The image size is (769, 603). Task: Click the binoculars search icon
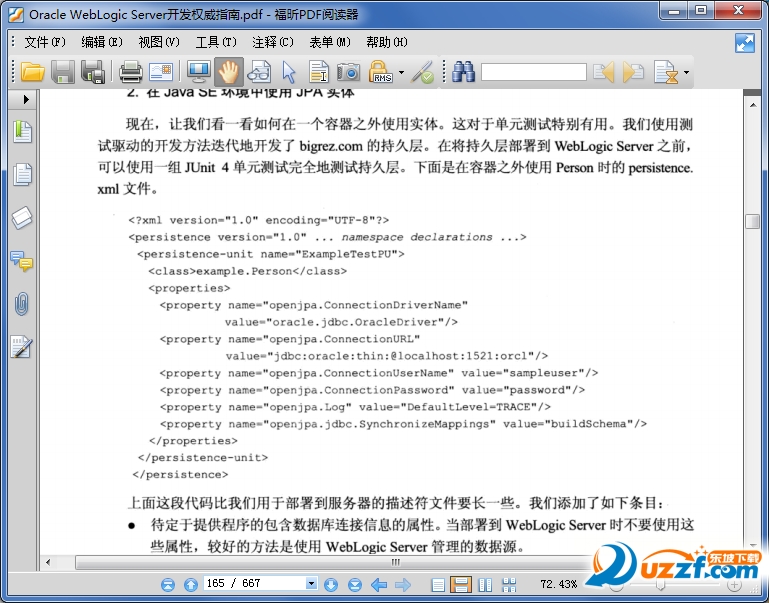pos(463,72)
